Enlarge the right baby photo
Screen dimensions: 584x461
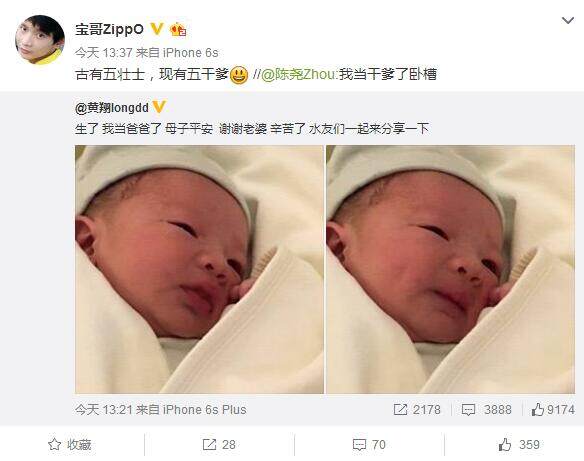451,269
